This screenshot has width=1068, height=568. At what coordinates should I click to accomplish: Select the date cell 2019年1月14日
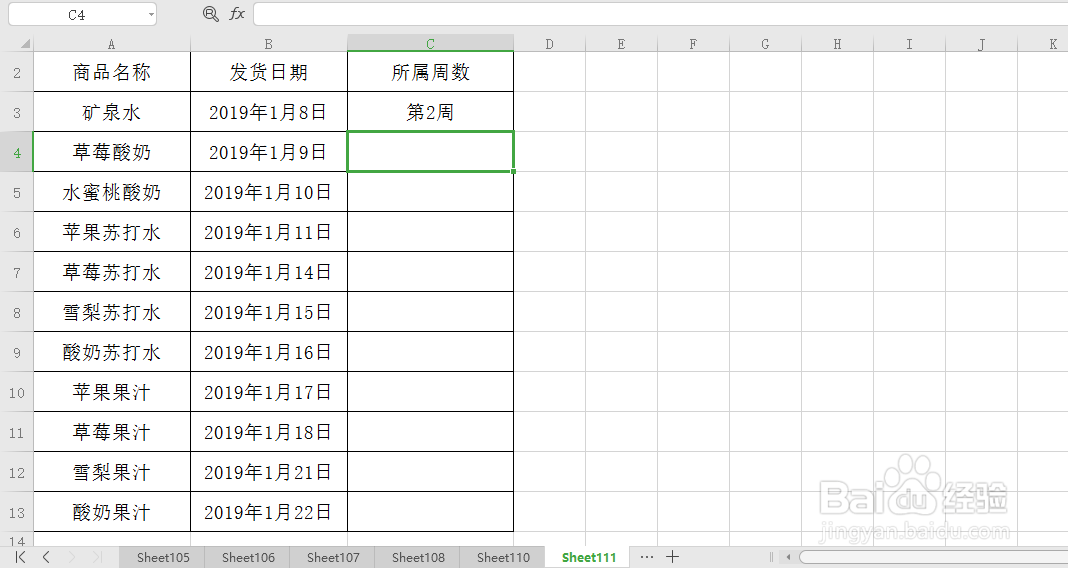(x=268, y=272)
